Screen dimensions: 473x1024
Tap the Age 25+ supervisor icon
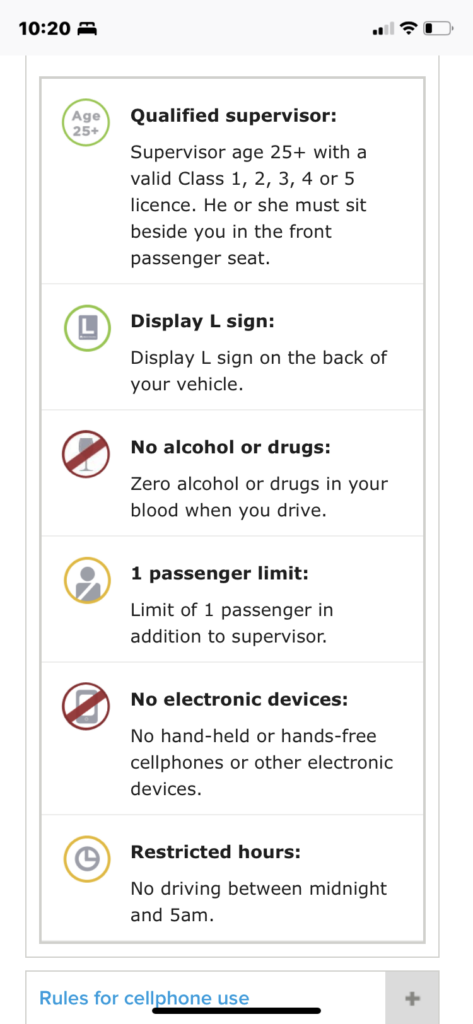86,122
